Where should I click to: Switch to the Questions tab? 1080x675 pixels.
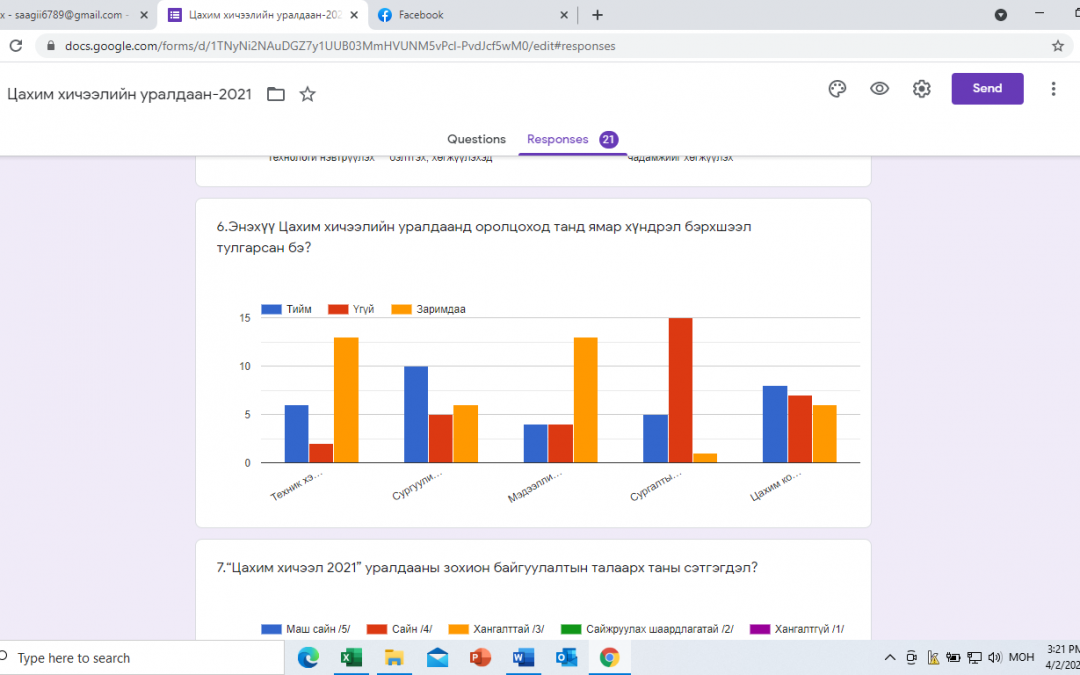point(476,139)
